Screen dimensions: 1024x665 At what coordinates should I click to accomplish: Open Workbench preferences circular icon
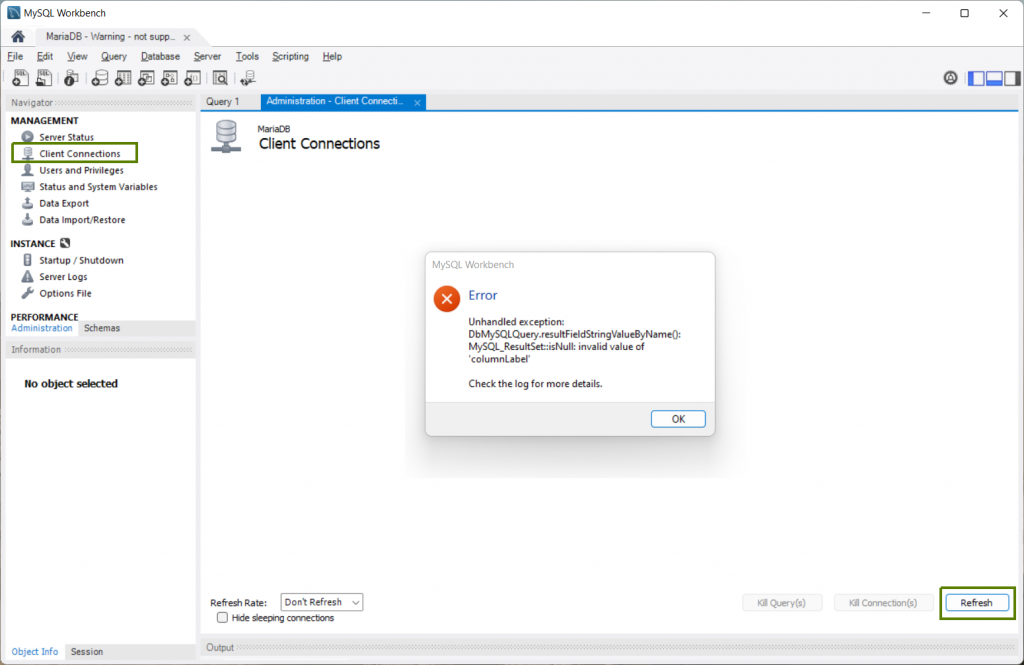click(950, 78)
